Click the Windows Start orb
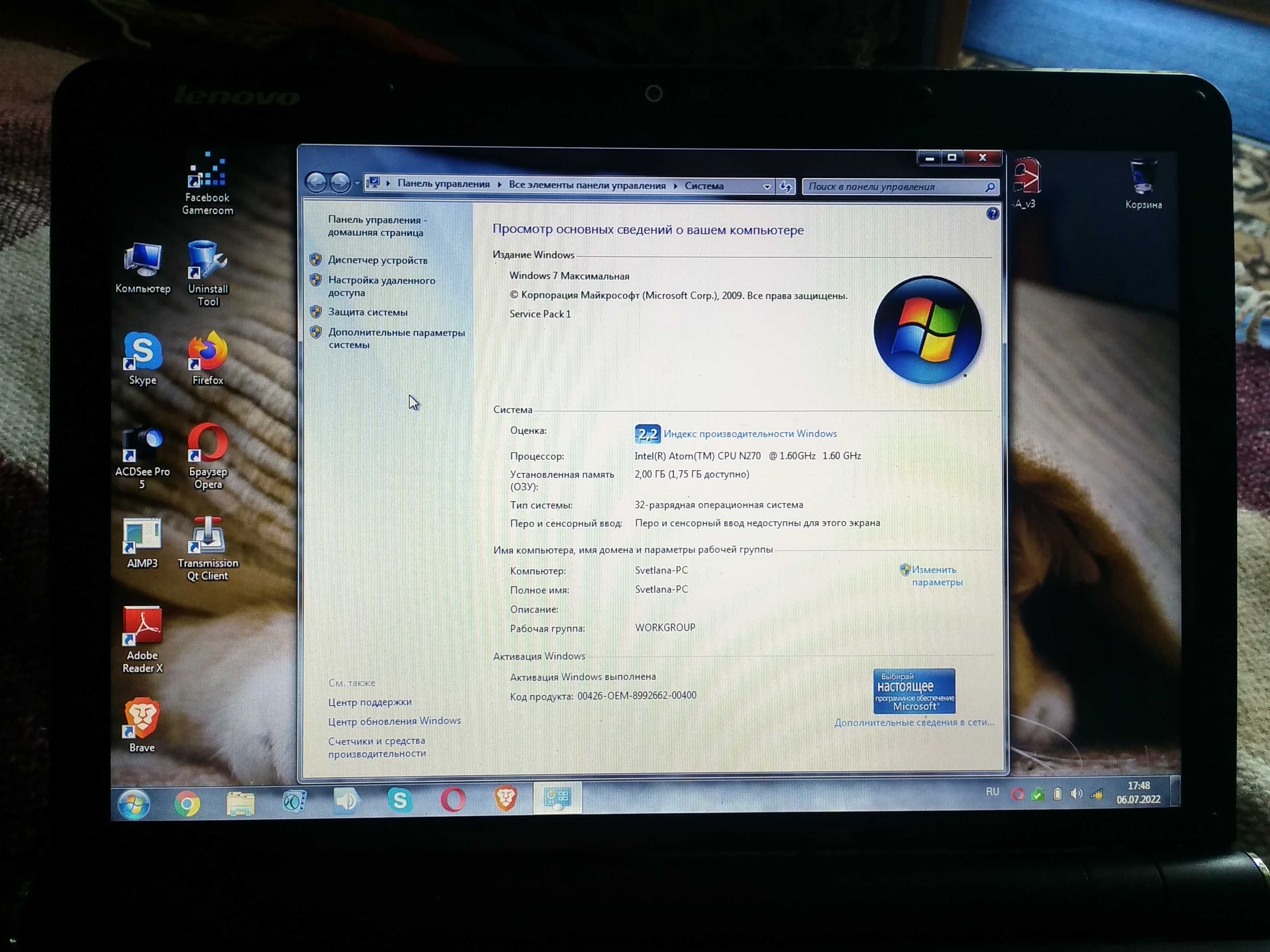The width and height of the screenshot is (1270, 952). [134, 803]
